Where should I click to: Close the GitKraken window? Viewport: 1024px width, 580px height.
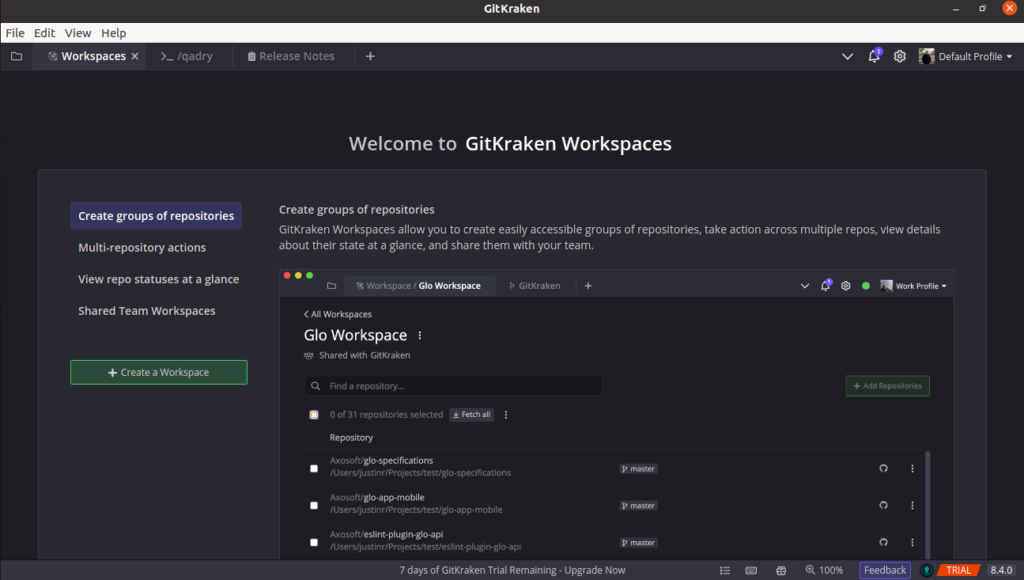(x=1010, y=8)
